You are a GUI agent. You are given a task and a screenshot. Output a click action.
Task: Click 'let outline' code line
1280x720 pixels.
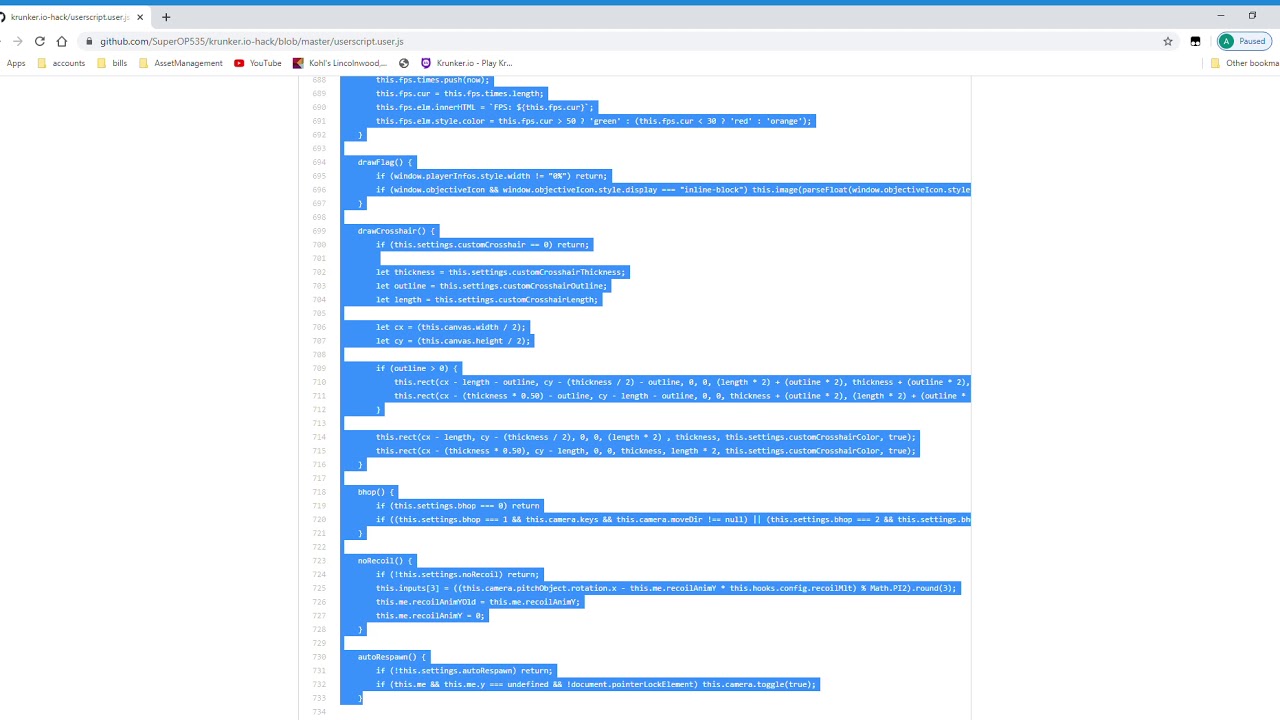[x=491, y=286]
